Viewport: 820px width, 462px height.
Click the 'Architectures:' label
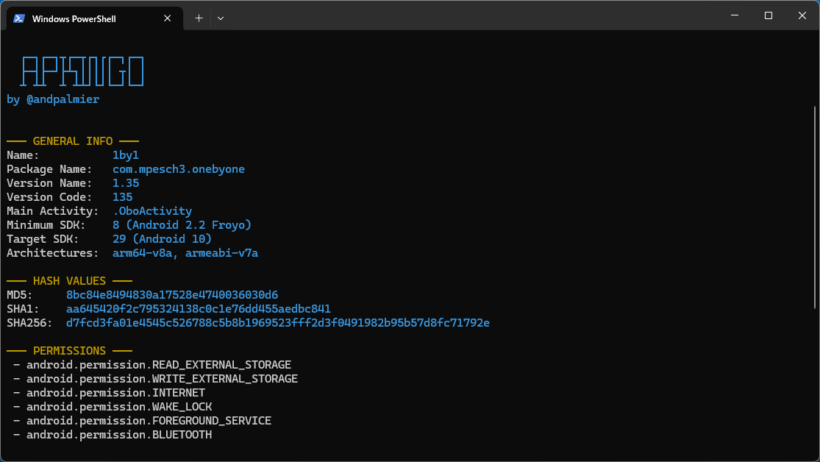tap(52, 253)
